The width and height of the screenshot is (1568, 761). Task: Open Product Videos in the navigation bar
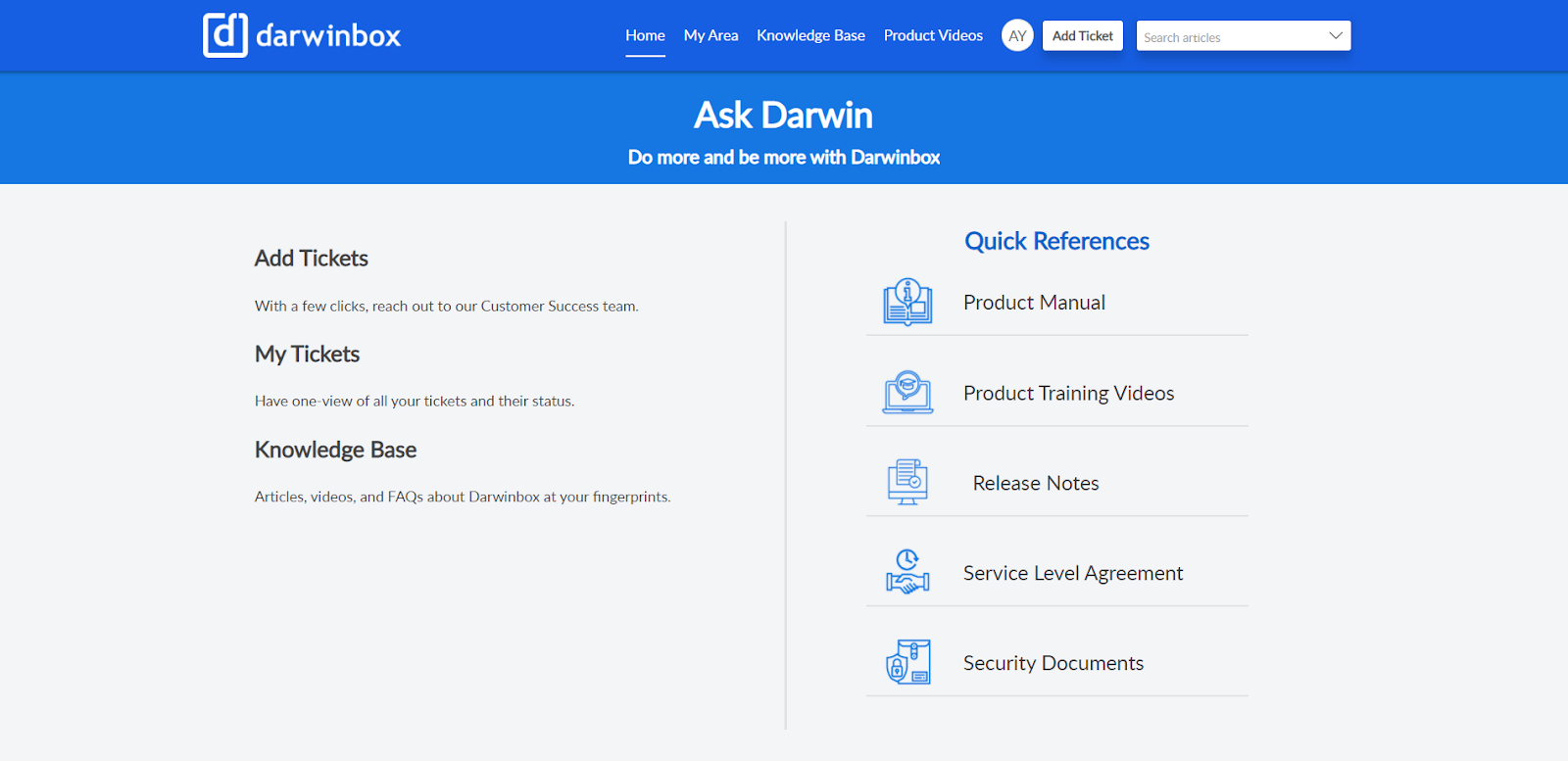tap(933, 35)
